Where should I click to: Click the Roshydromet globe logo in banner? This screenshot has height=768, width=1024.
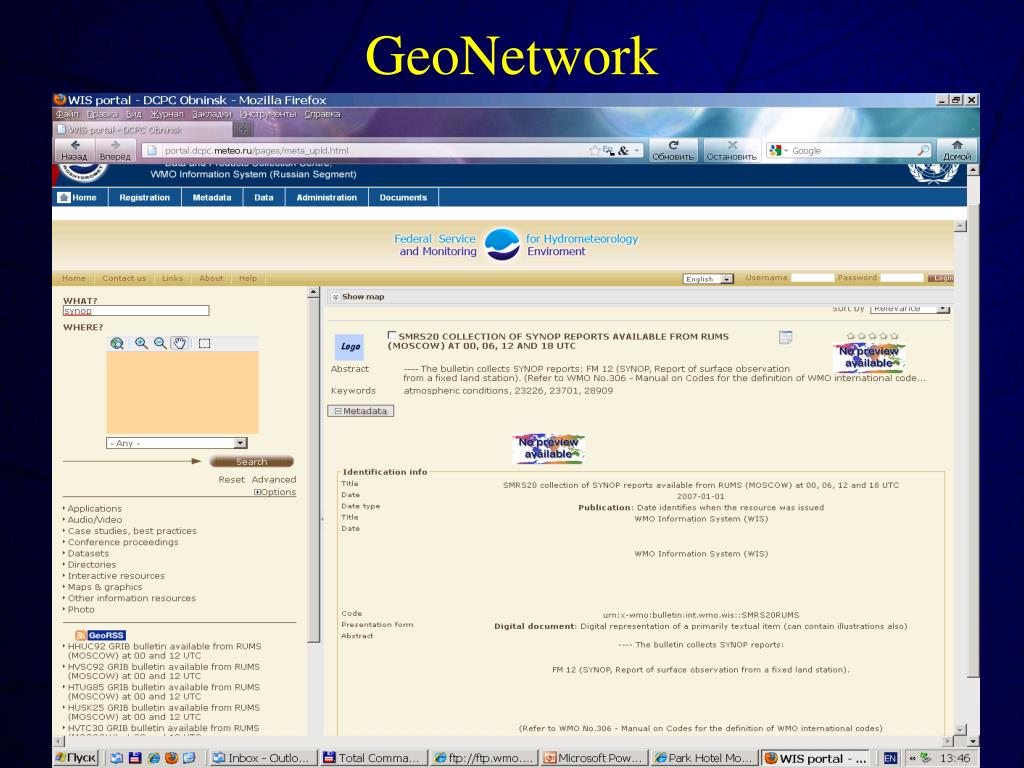(502, 244)
